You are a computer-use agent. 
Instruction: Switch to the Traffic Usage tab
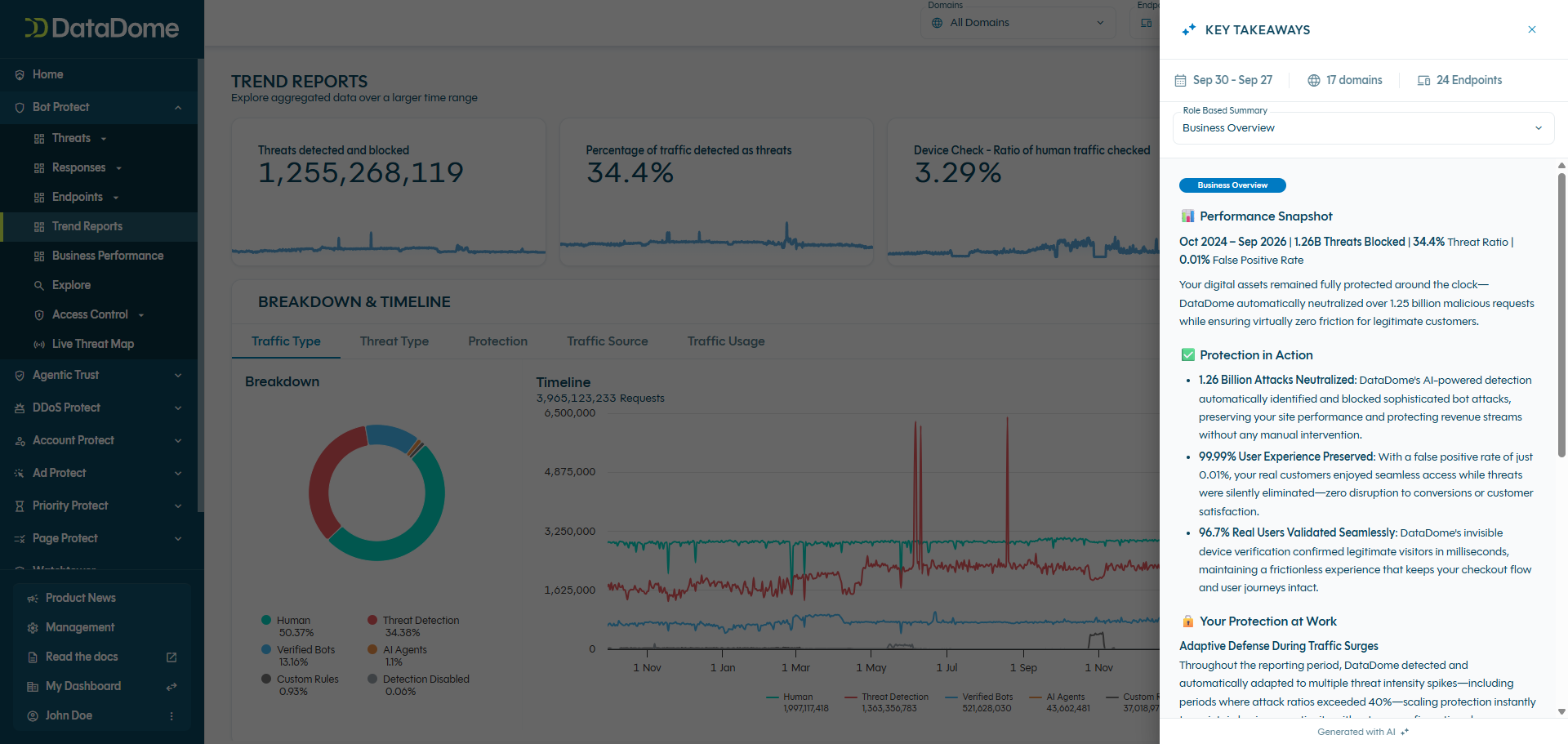point(726,341)
